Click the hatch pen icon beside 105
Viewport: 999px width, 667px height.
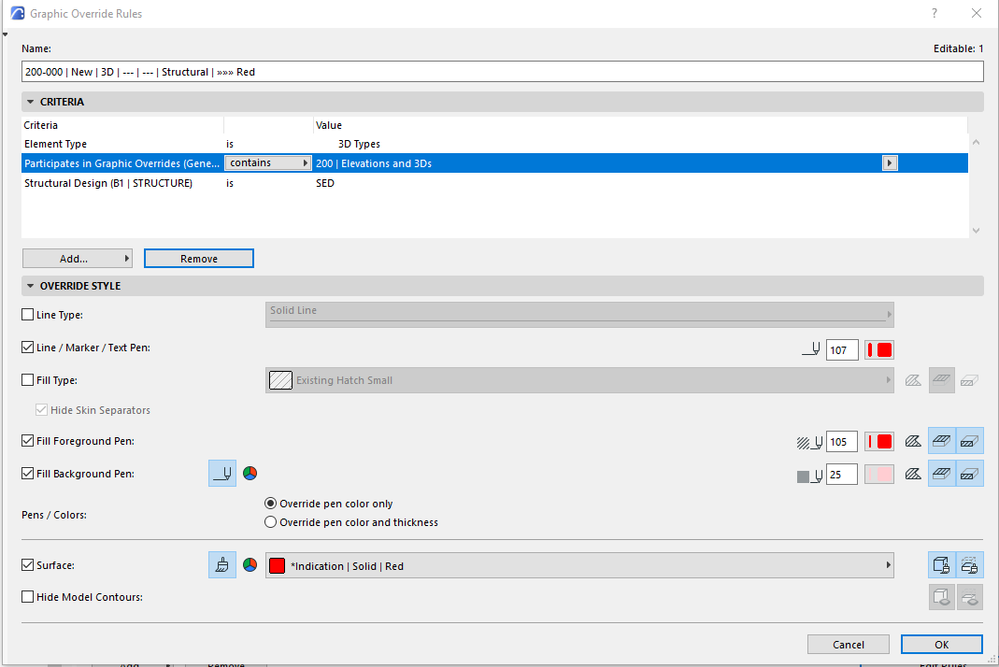click(809, 441)
